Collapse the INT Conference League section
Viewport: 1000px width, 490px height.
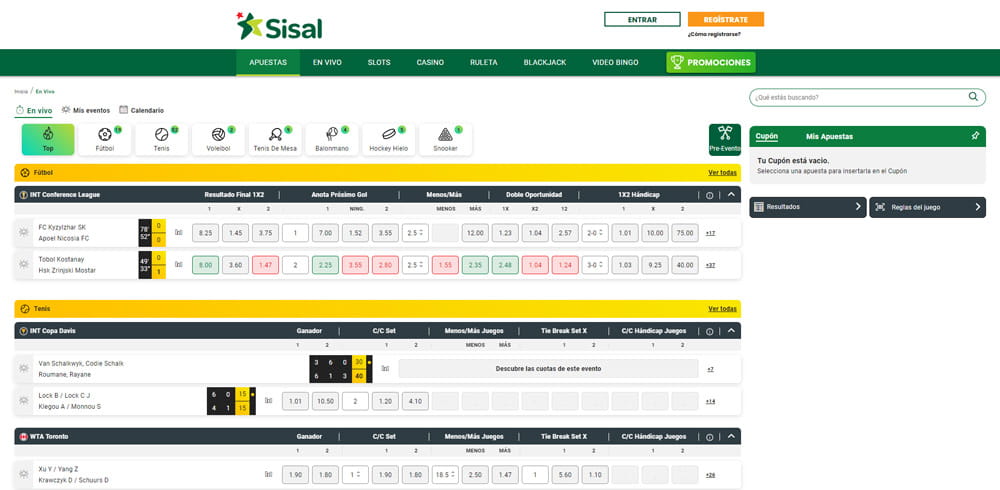click(x=731, y=195)
